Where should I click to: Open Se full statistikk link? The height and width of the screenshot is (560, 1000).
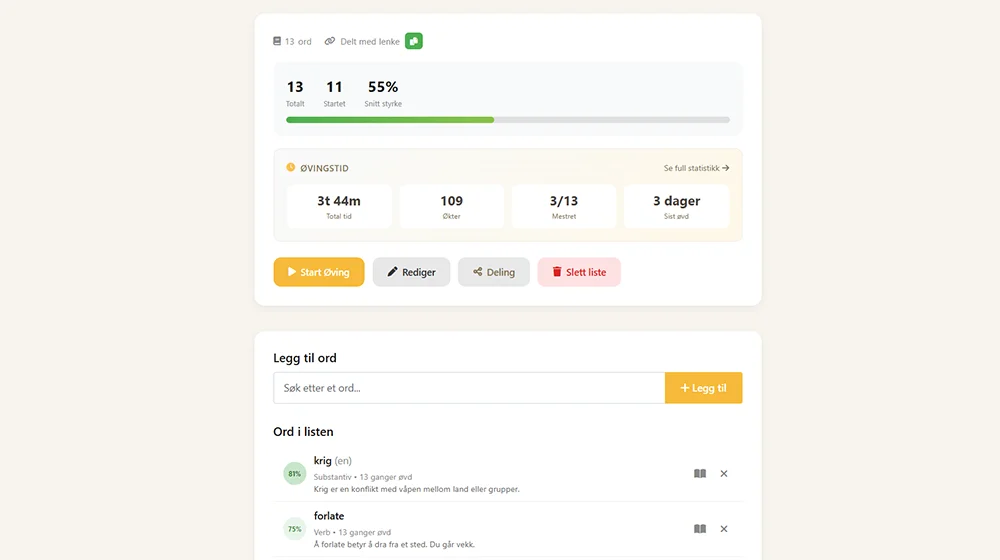(696, 168)
